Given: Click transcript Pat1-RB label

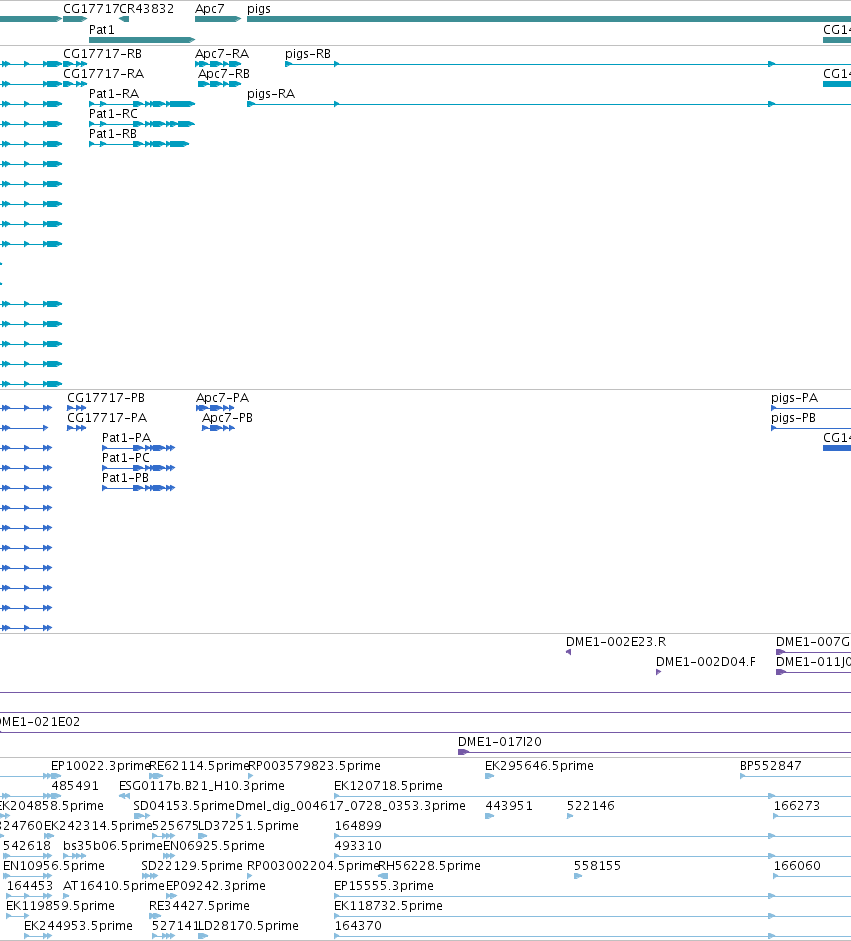Looking at the screenshot, I should 113,134.
